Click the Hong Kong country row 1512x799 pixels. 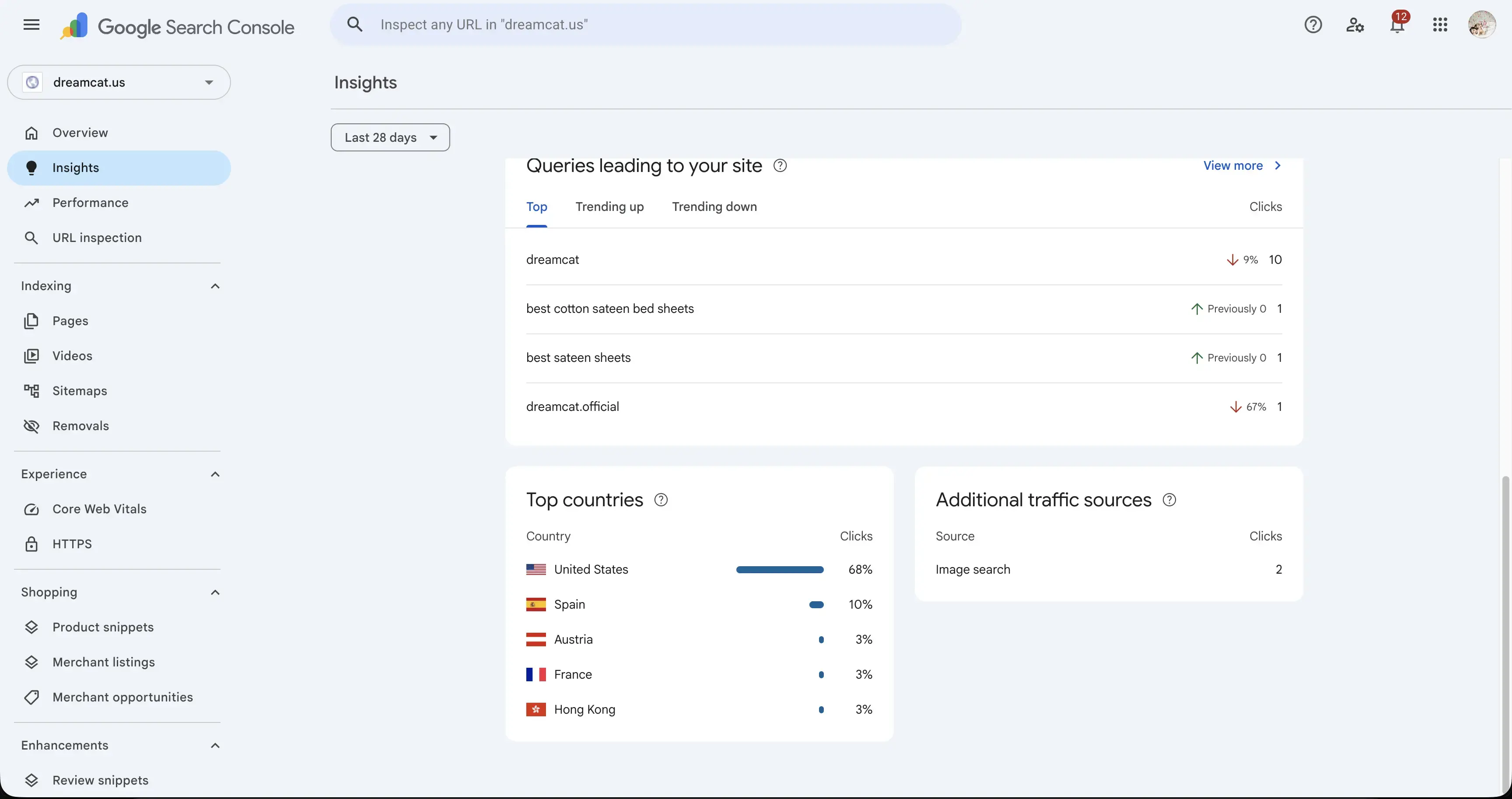pos(699,710)
